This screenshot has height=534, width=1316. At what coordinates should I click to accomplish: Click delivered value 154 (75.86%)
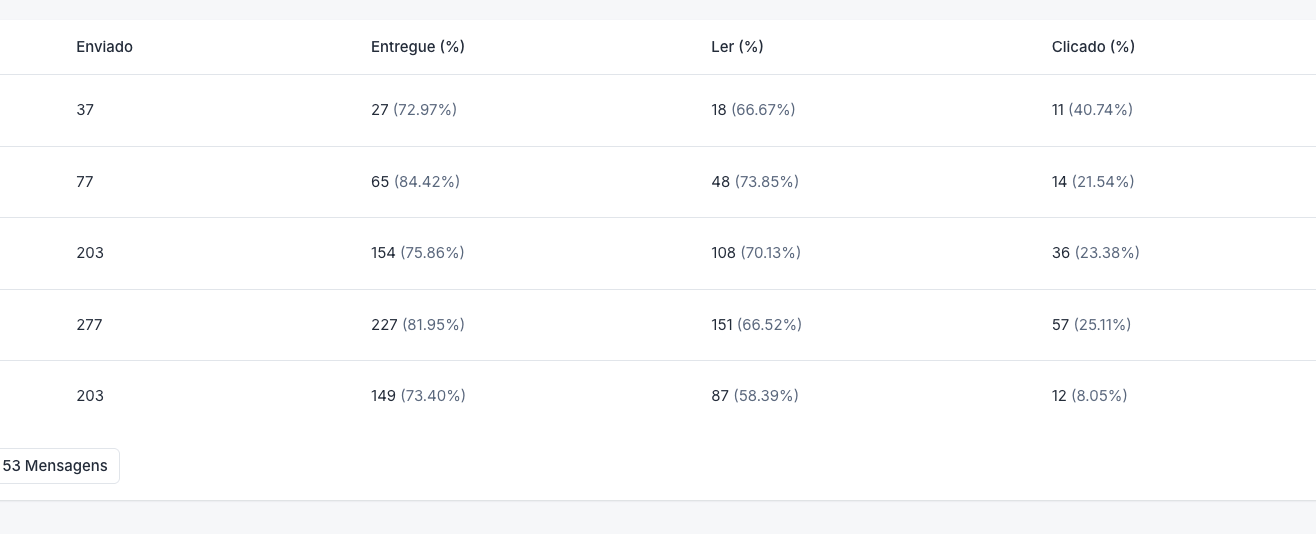point(418,253)
